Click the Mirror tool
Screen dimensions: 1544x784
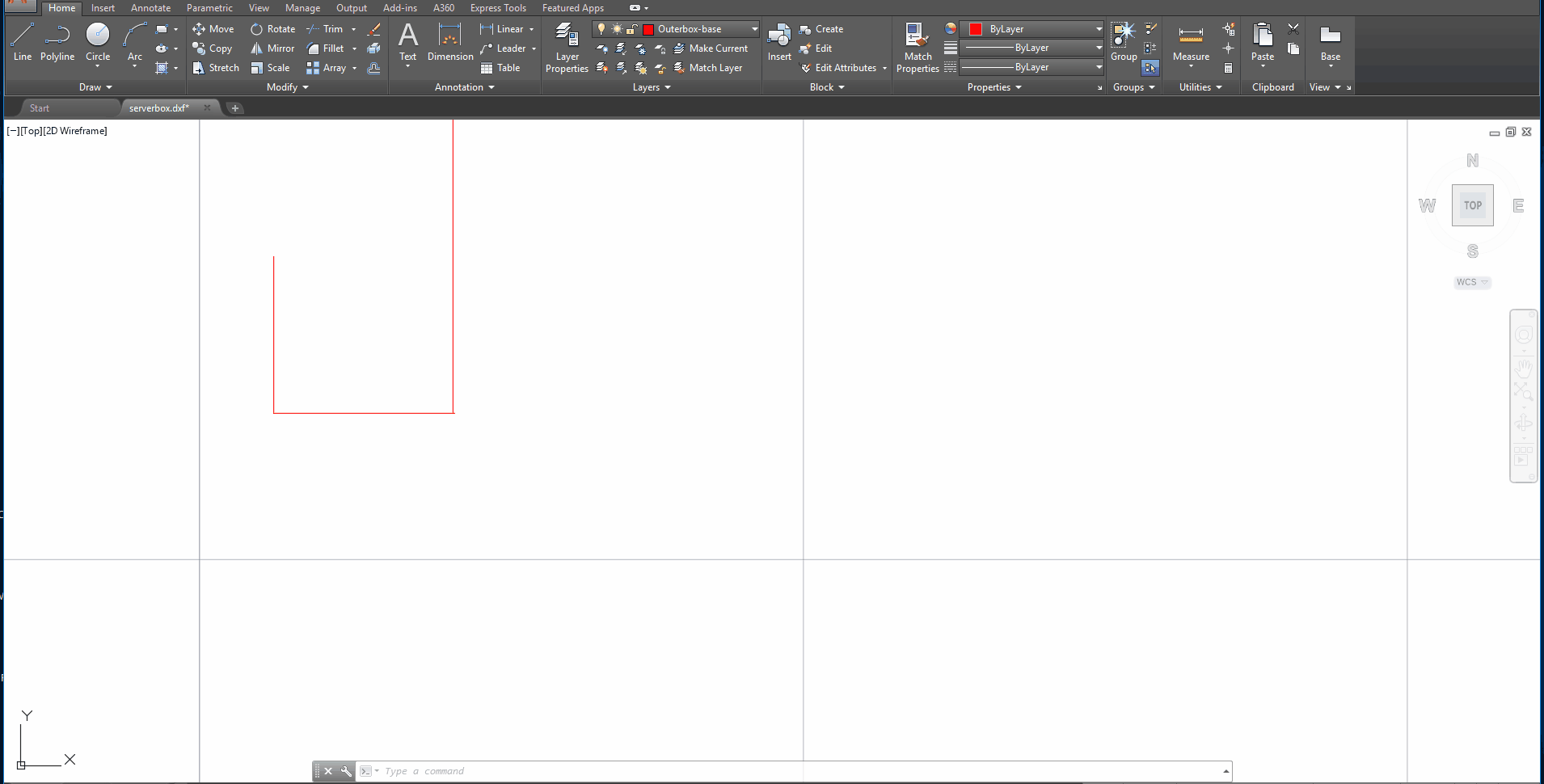(272, 48)
